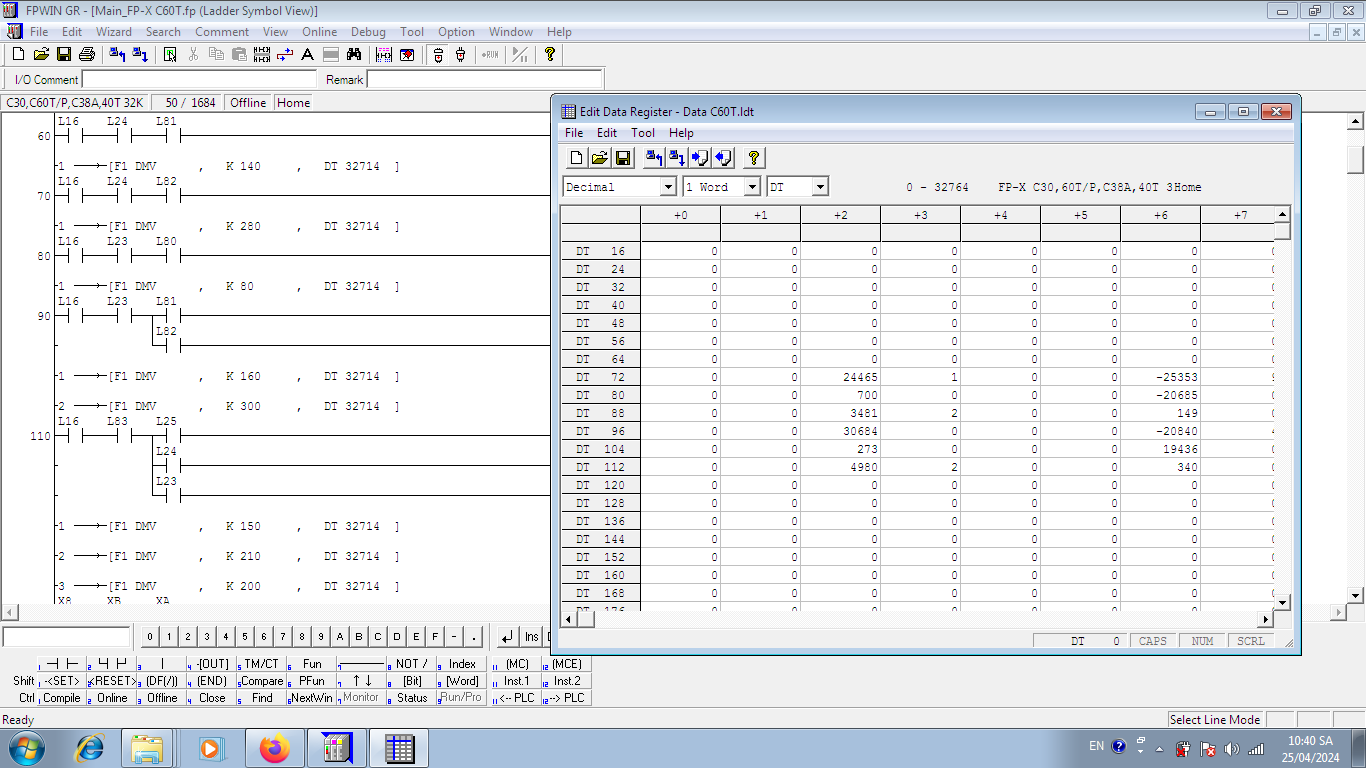Viewport: 1366px width, 768px height.
Task: Click the Compile function key button
Action: coord(62,698)
